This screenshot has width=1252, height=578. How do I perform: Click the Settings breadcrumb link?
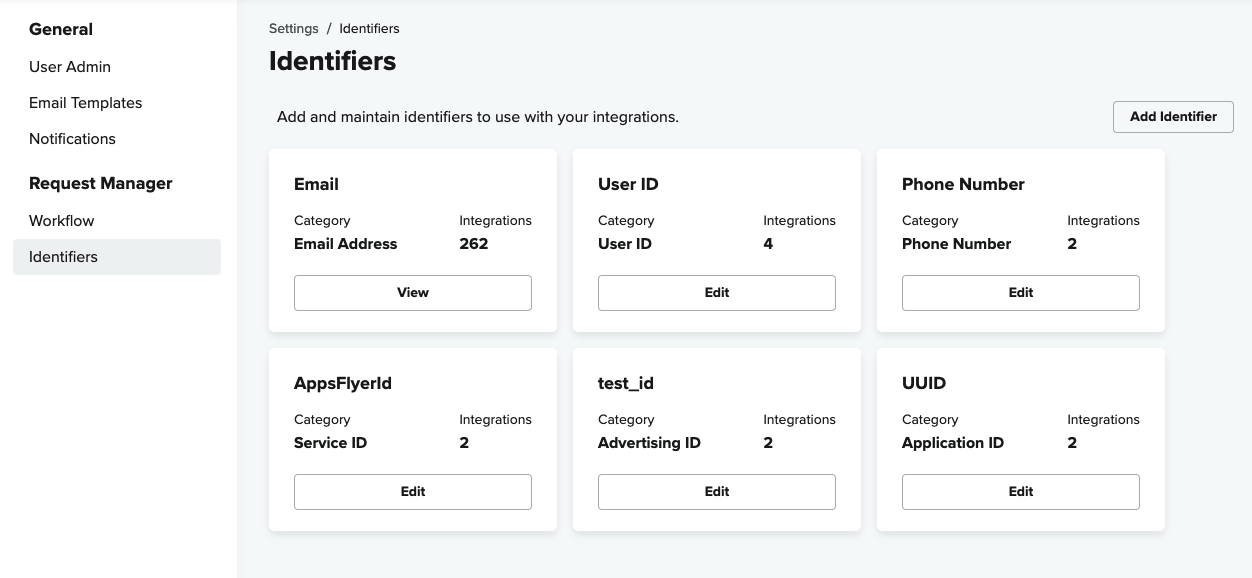click(293, 29)
